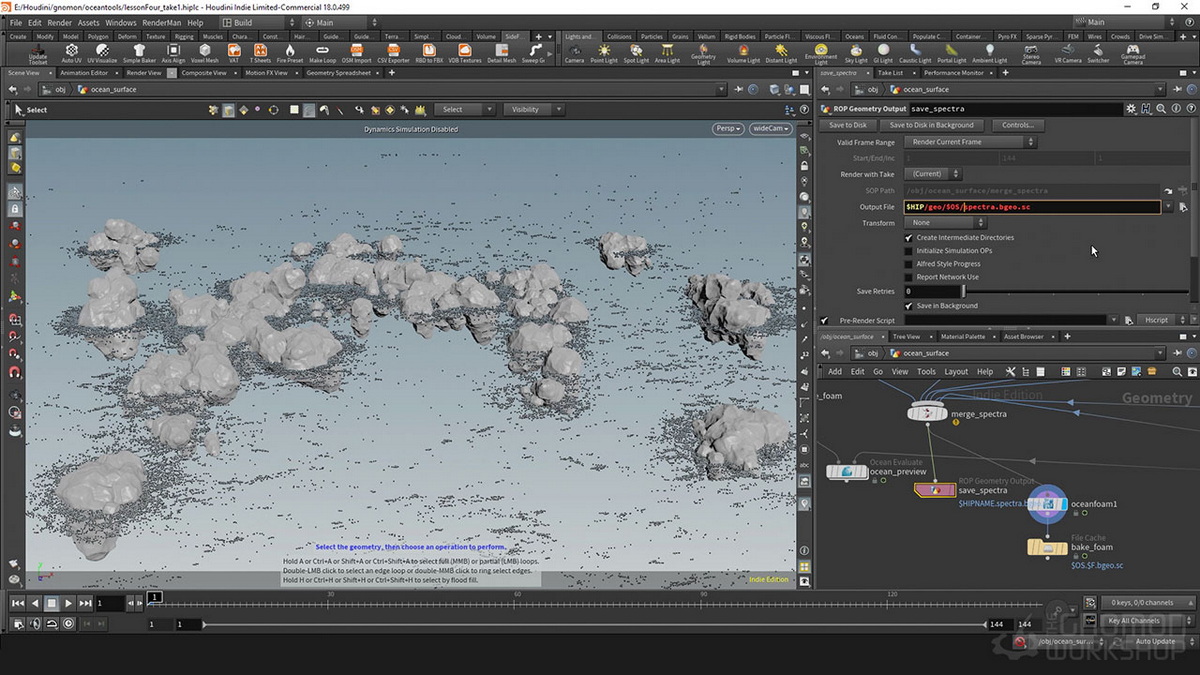Play the timeline forward
Image resolution: width=1200 pixels, height=675 pixels.
point(68,603)
